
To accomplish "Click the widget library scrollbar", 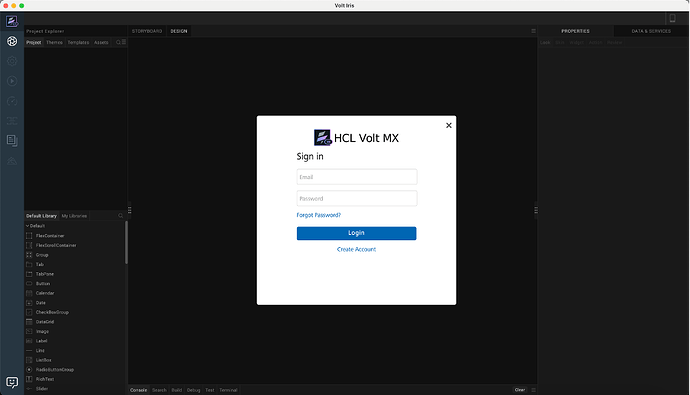I will coord(126,242).
